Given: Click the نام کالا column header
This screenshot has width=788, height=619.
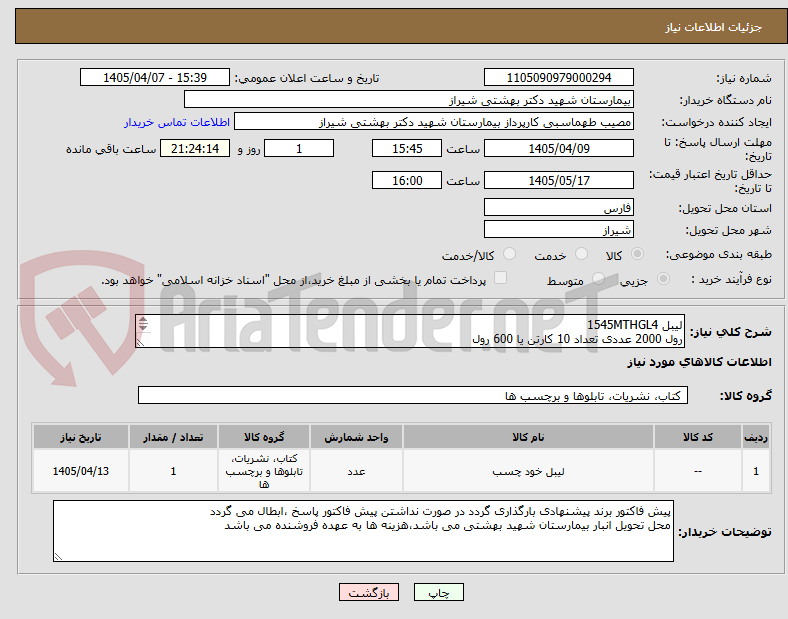Looking at the screenshot, I should click(x=528, y=437).
